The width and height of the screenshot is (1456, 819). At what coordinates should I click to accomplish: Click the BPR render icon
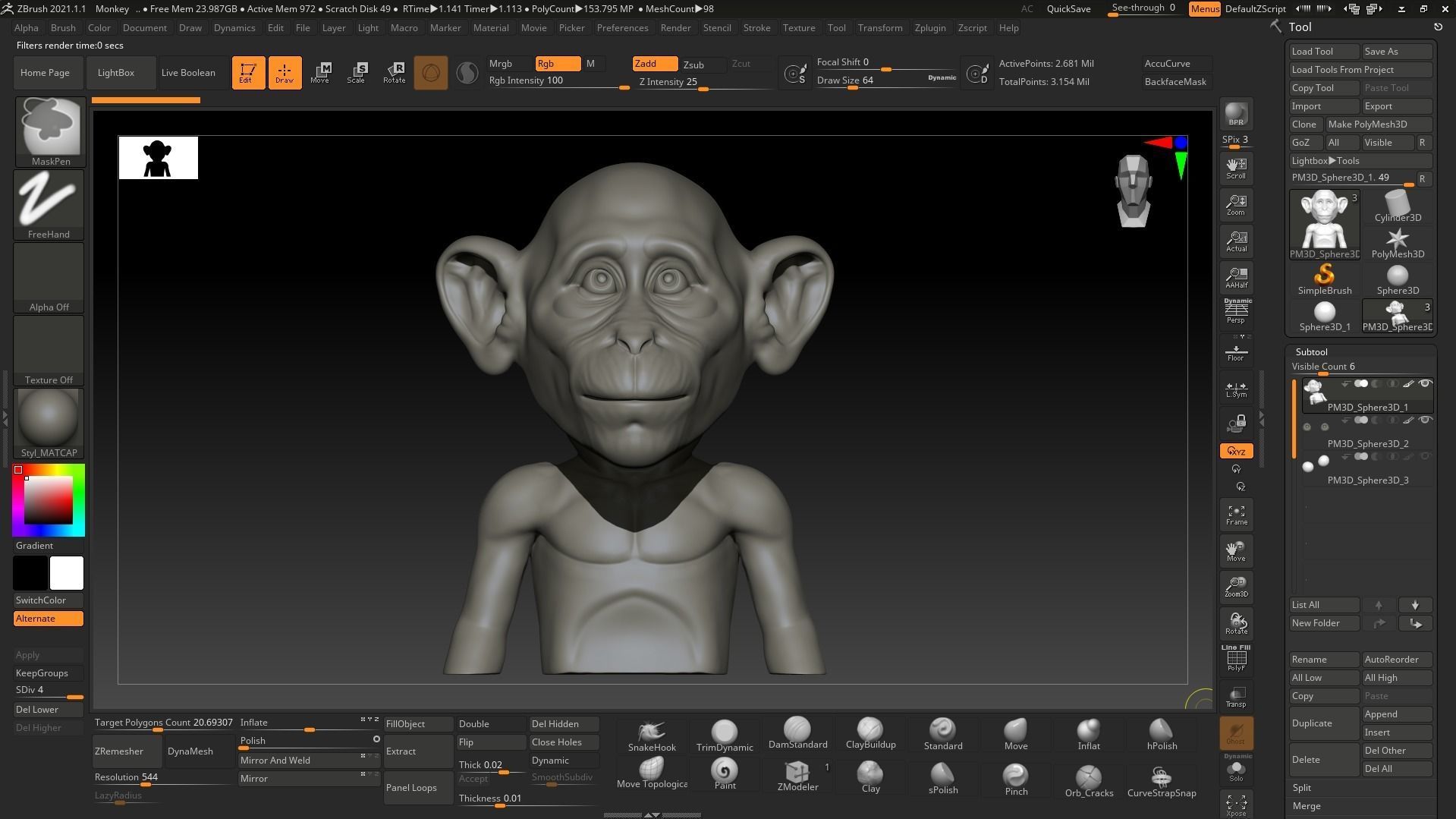pos(1236,114)
